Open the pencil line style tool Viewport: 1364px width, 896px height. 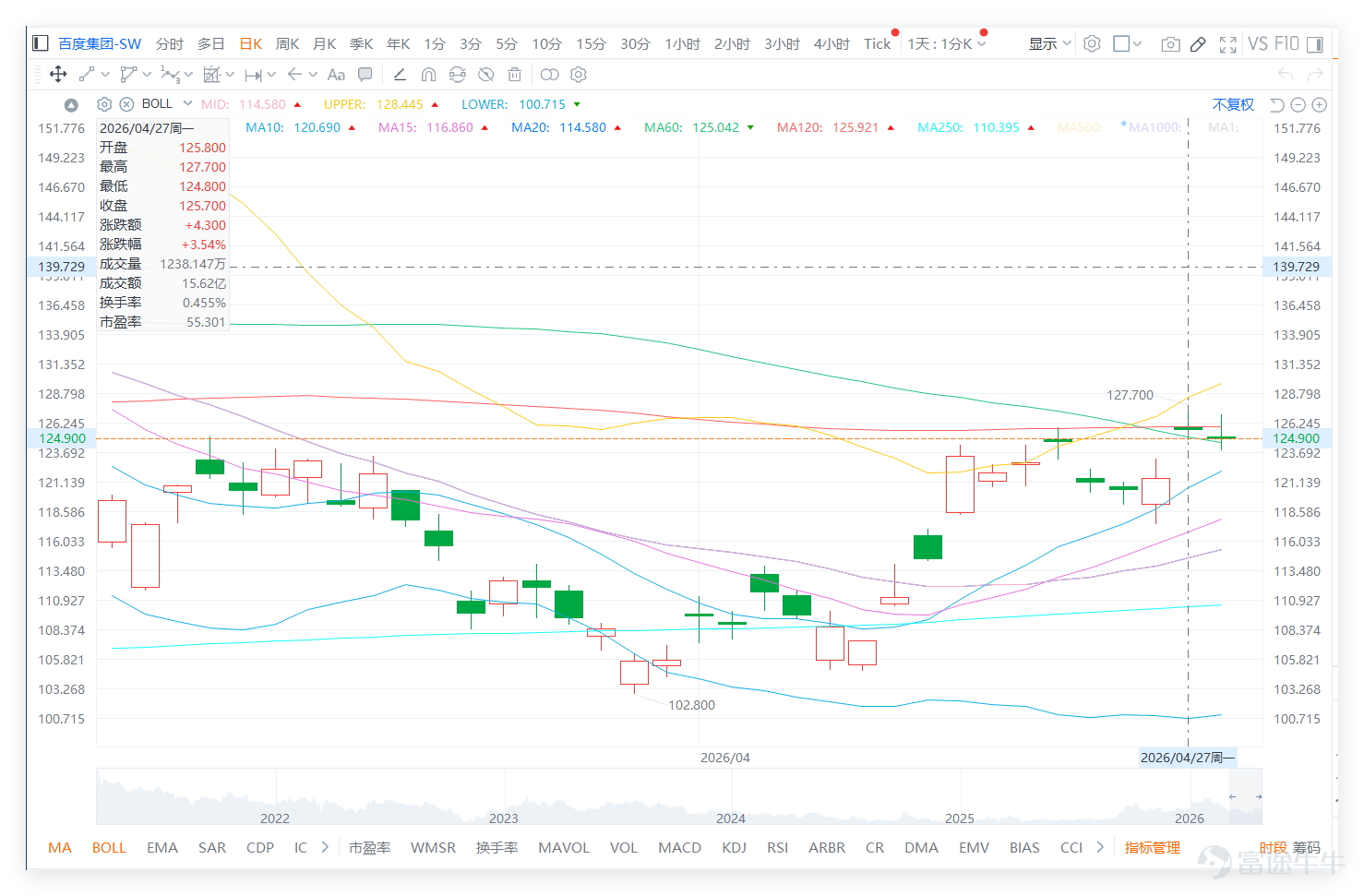pyautogui.click(x=400, y=75)
